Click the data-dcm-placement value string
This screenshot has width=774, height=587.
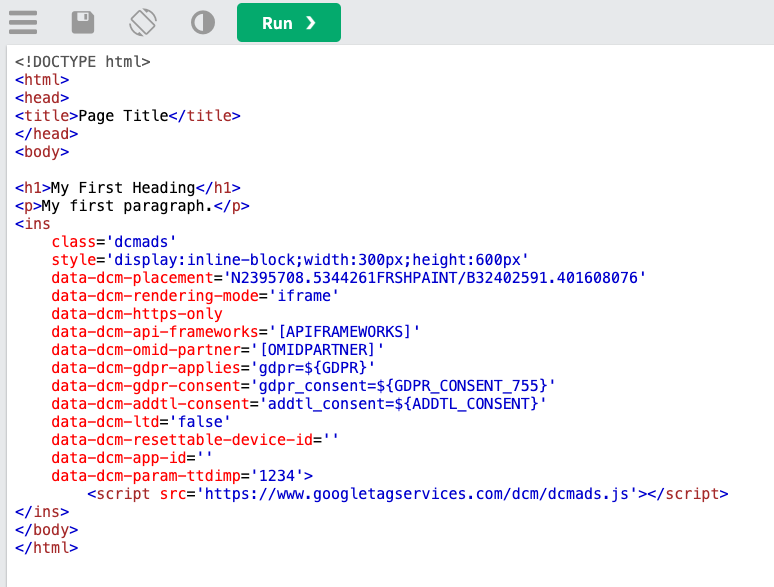coord(434,278)
